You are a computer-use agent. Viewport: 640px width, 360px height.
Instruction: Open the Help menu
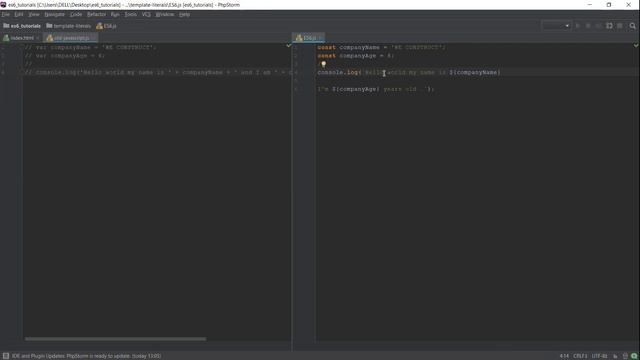pyautogui.click(x=184, y=14)
